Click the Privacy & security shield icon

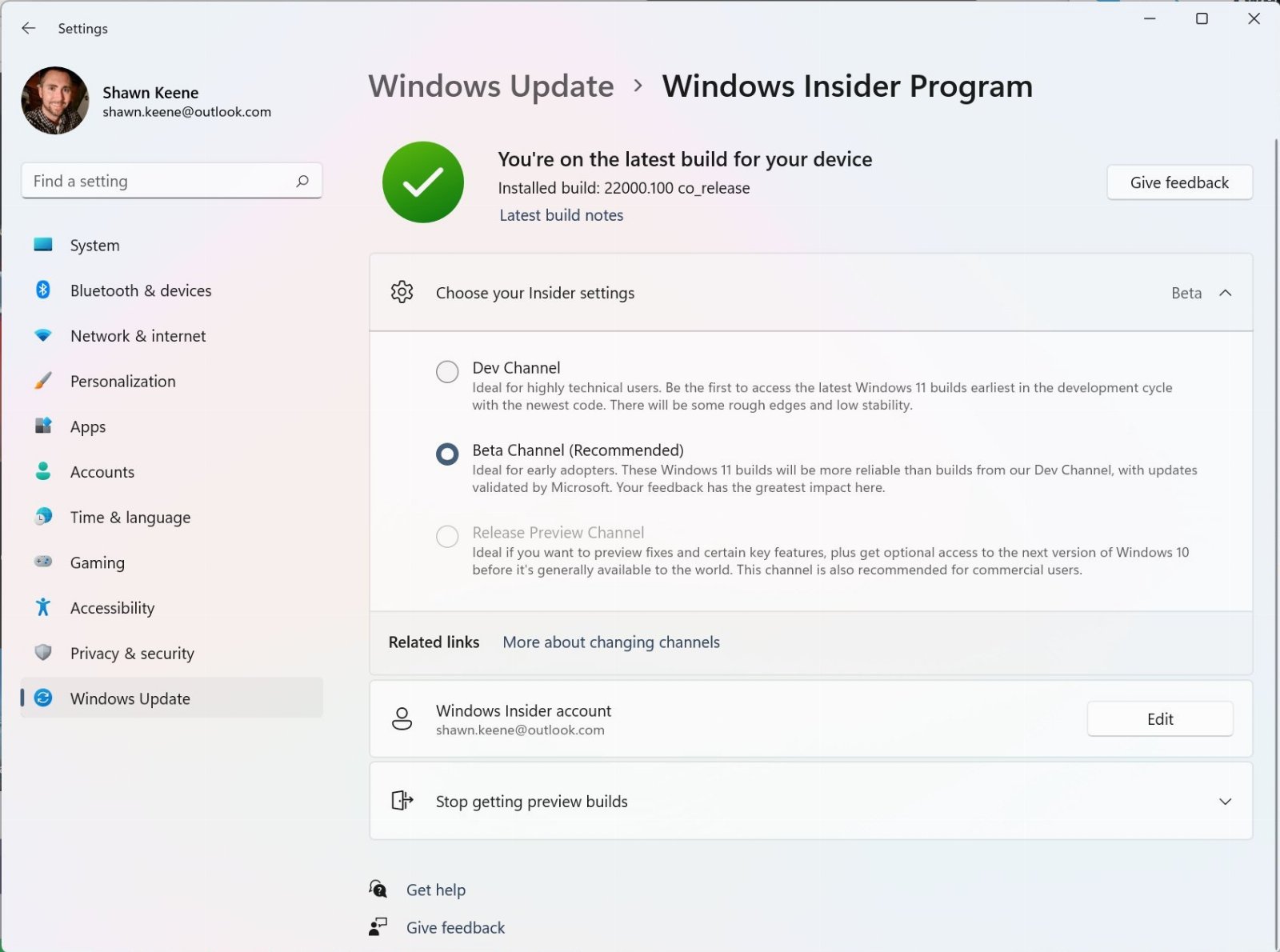43,653
